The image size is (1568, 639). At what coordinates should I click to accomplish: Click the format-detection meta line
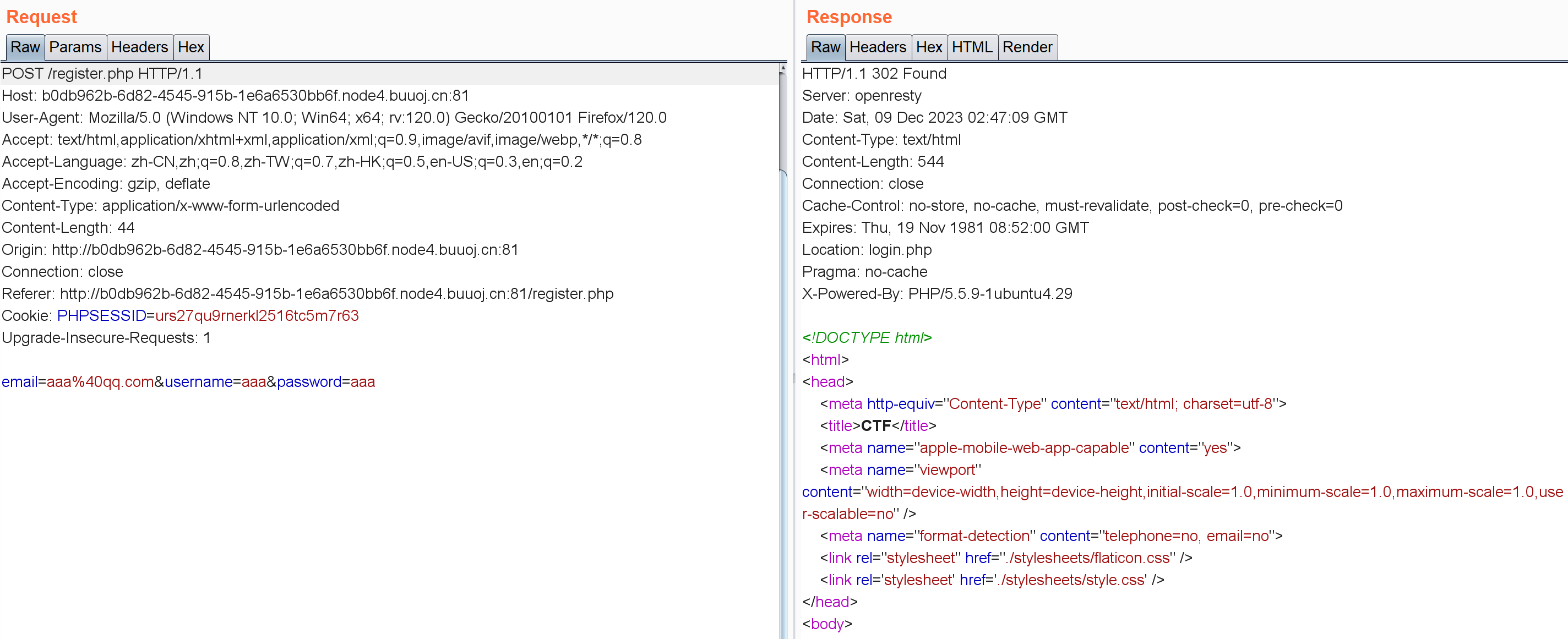click(x=1051, y=536)
